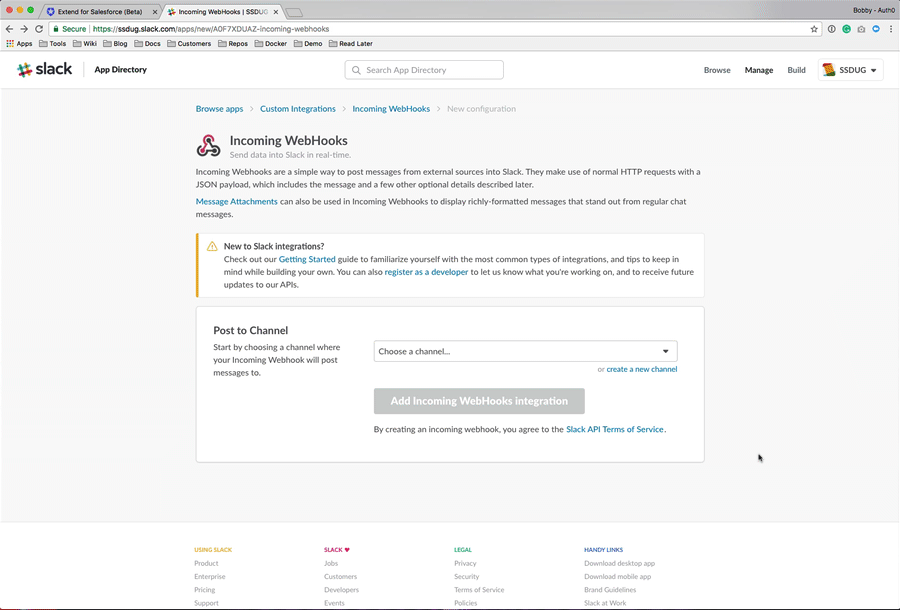
Task: Click SSDUG workspace avatar icon
Action: click(x=829, y=69)
